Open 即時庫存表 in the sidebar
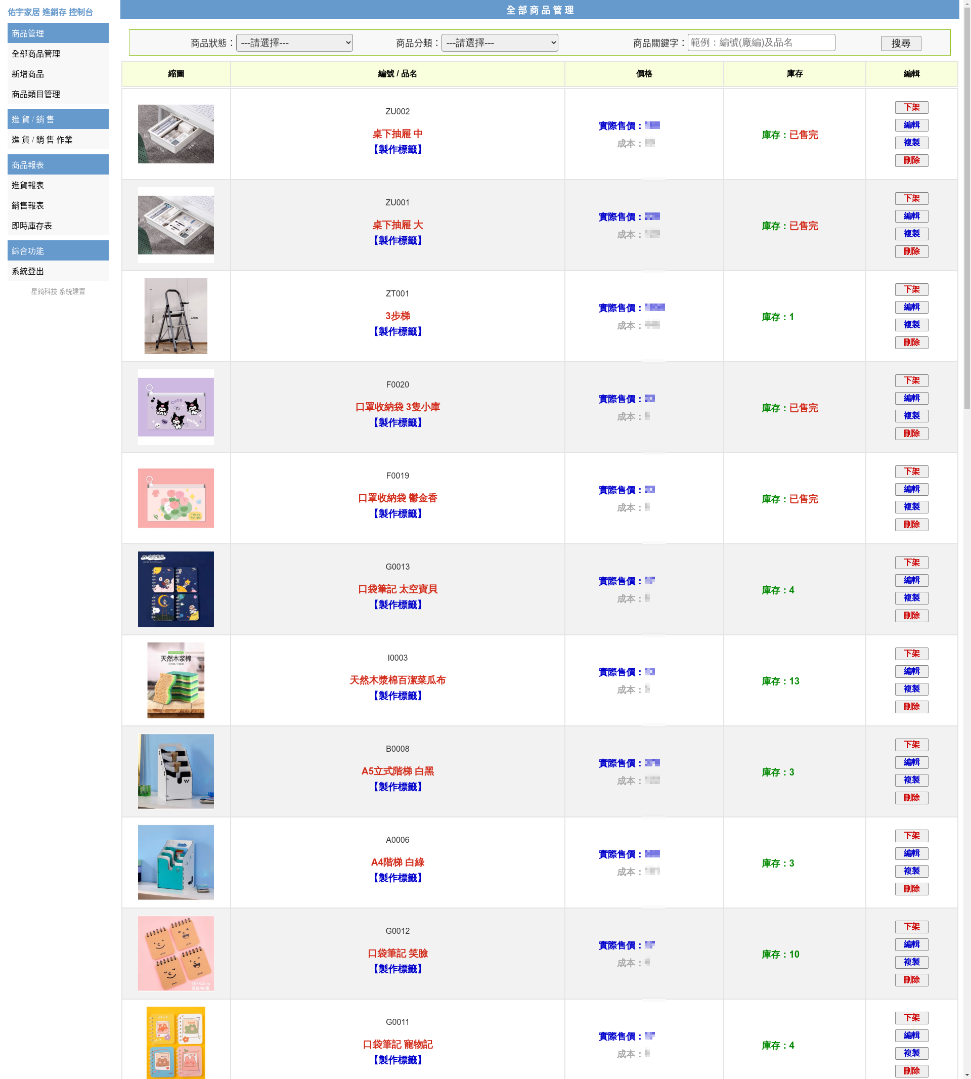 coord(32,226)
